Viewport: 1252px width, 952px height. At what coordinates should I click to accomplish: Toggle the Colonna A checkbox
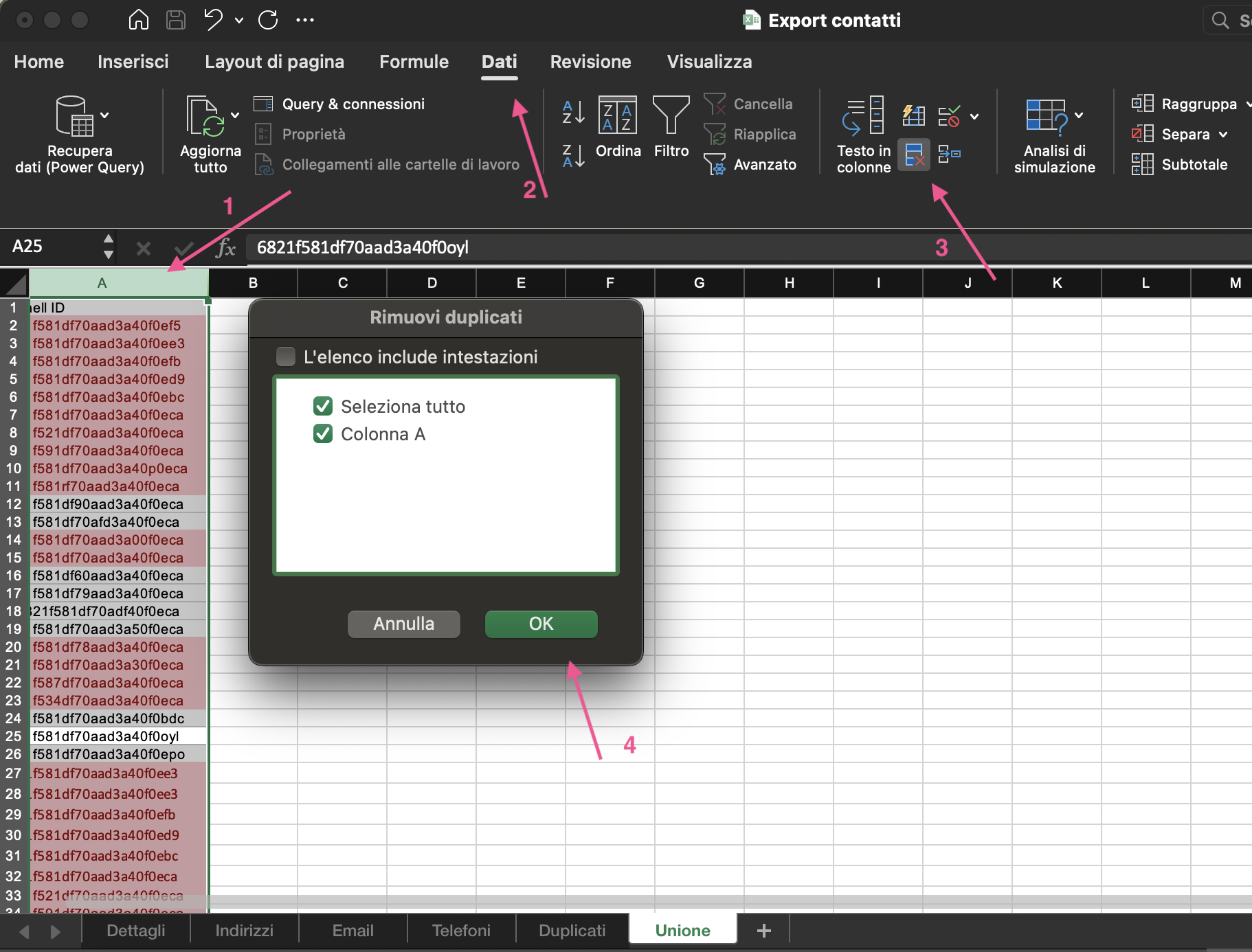pyautogui.click(x=323, y=433)
